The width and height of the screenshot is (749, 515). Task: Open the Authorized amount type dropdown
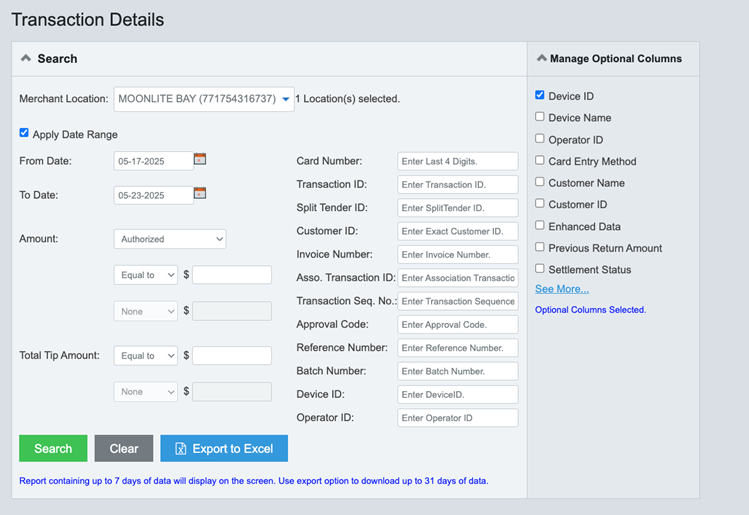click(x=170, y=239)
